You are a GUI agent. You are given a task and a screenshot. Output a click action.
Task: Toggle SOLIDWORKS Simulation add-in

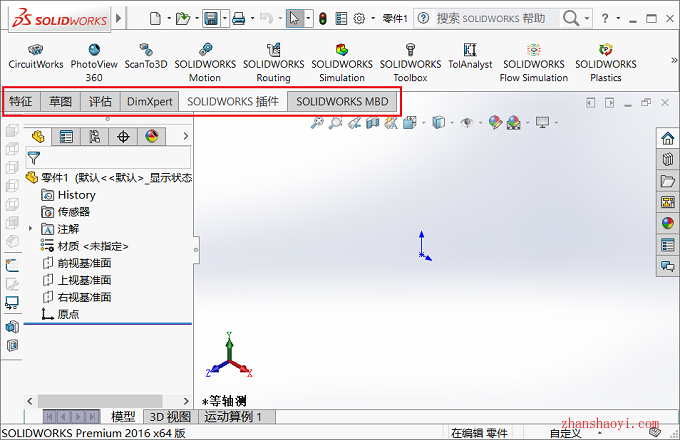pyautogui.click(x=342, y=63)
